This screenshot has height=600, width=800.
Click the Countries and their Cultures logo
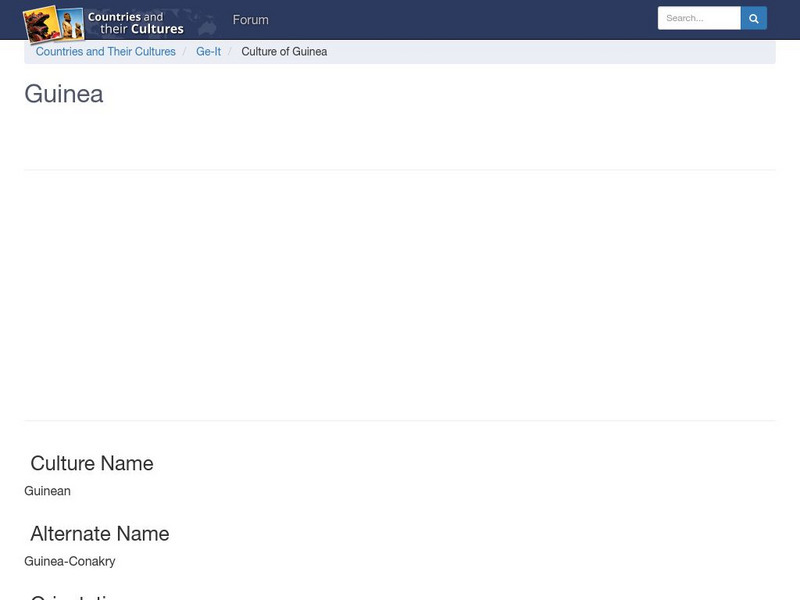point(120,23)
